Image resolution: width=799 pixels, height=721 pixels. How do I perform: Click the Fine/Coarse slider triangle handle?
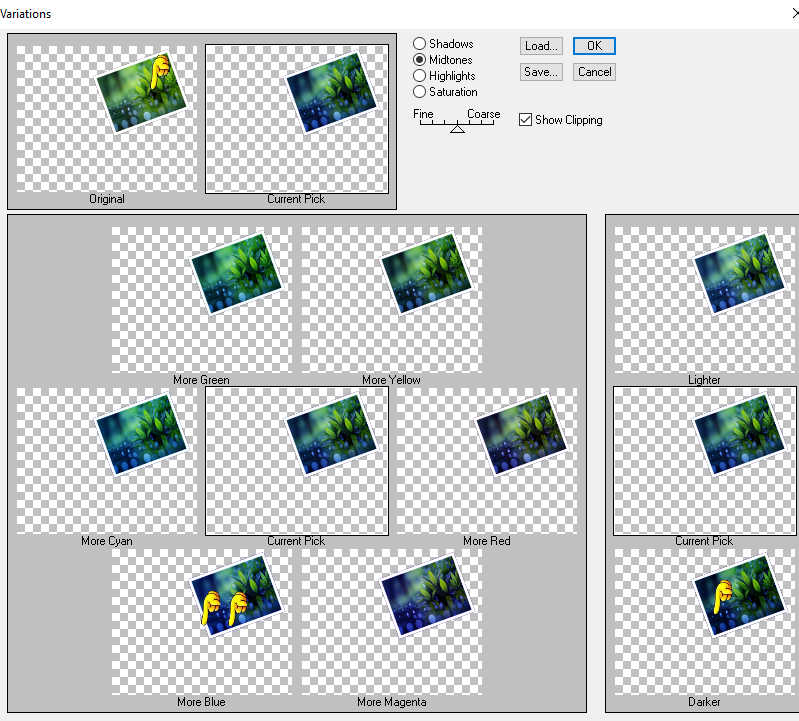click(x=457, y=129)
